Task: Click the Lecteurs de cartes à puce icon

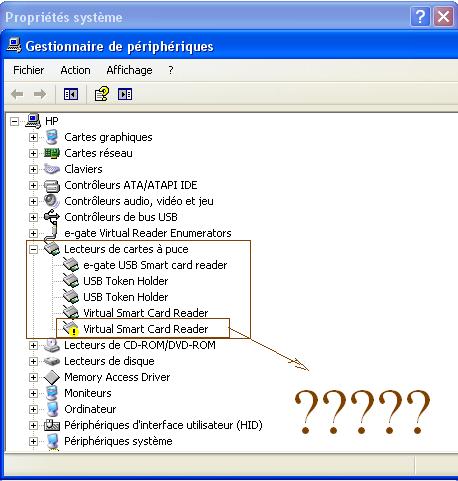Action: [x=52, y=249]
